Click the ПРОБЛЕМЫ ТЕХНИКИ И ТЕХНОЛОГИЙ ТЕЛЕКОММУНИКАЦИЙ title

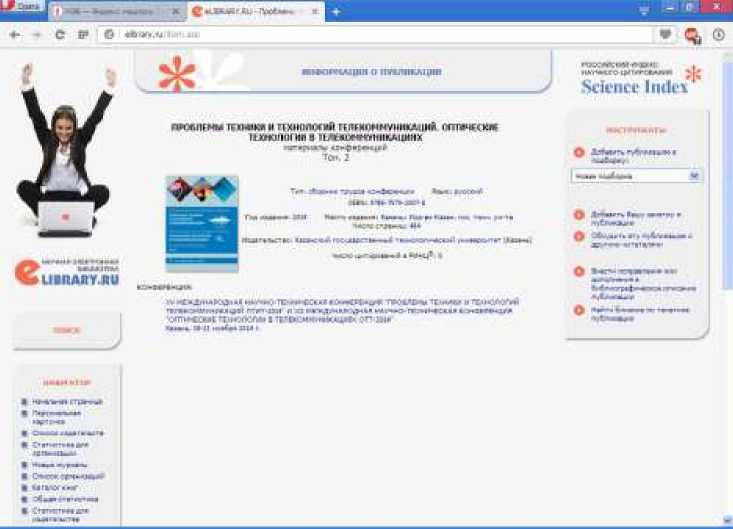click(335, 132)
